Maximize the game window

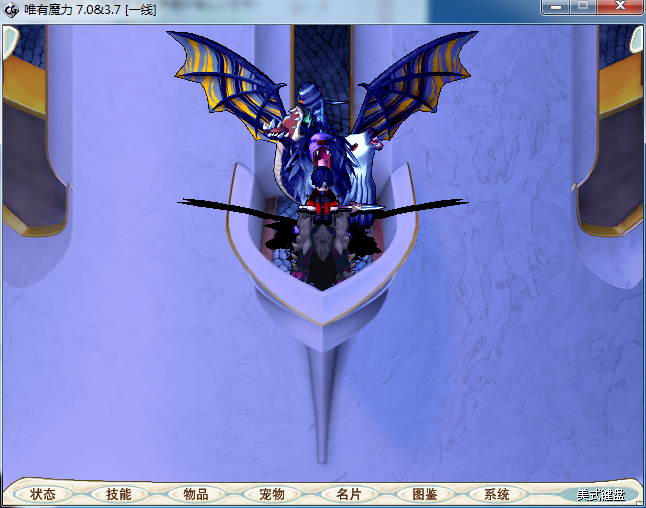[x=583, y=7]
